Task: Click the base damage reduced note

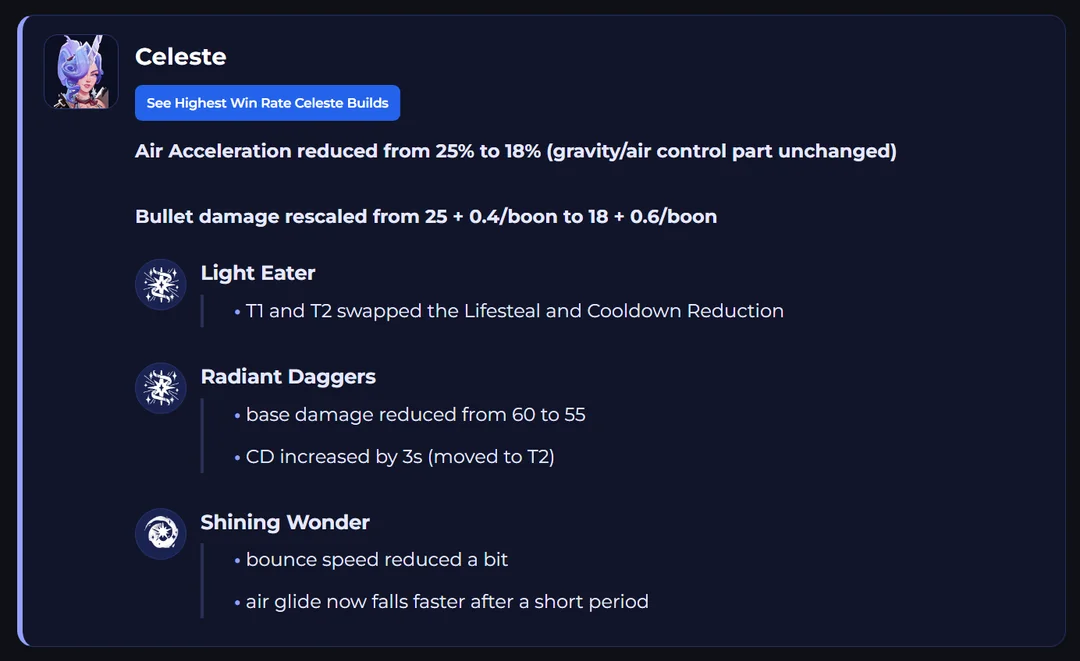Action: tap(415, 414)
